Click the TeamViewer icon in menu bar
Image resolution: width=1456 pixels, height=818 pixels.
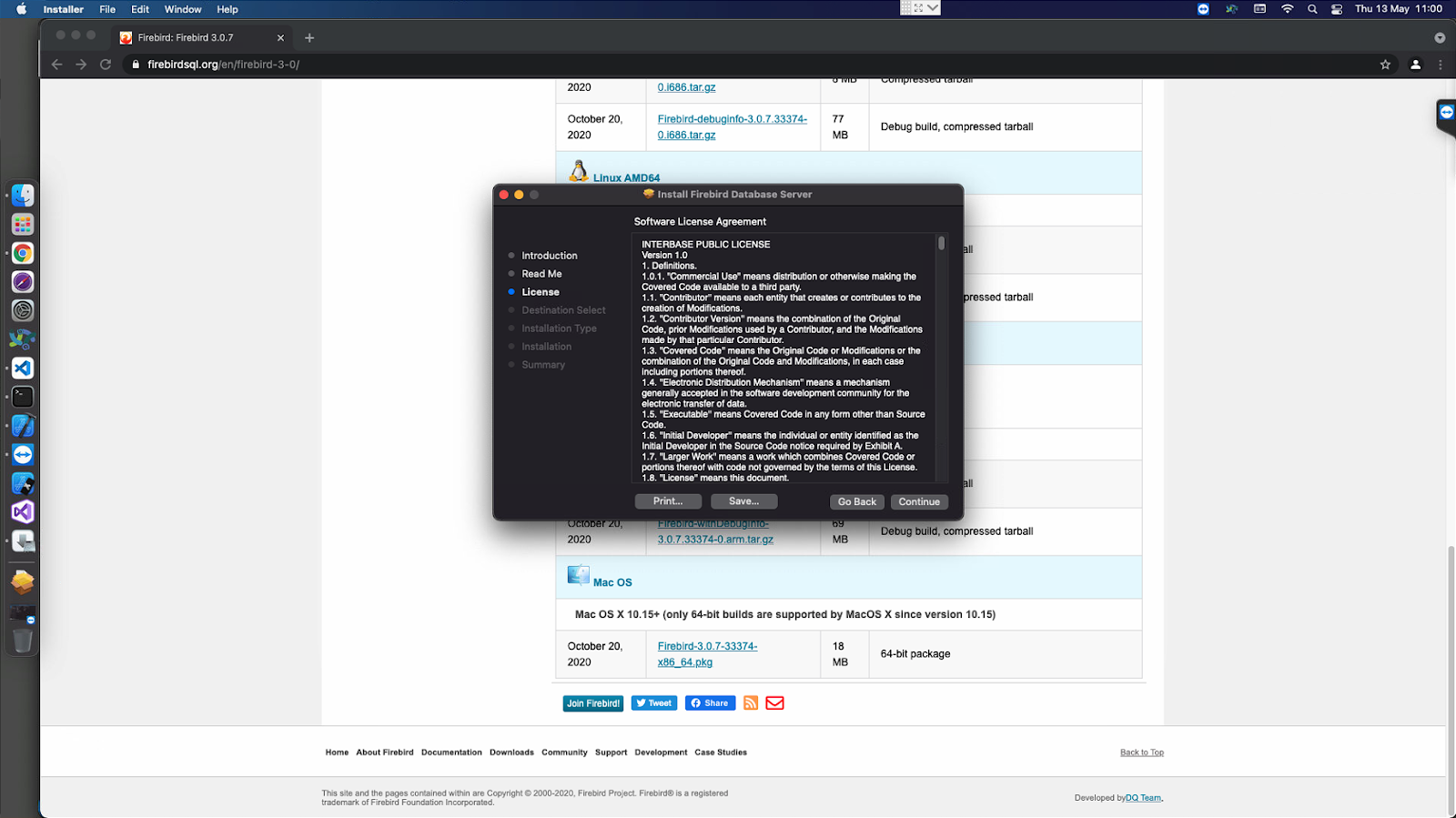click(x=1203, y=9)
